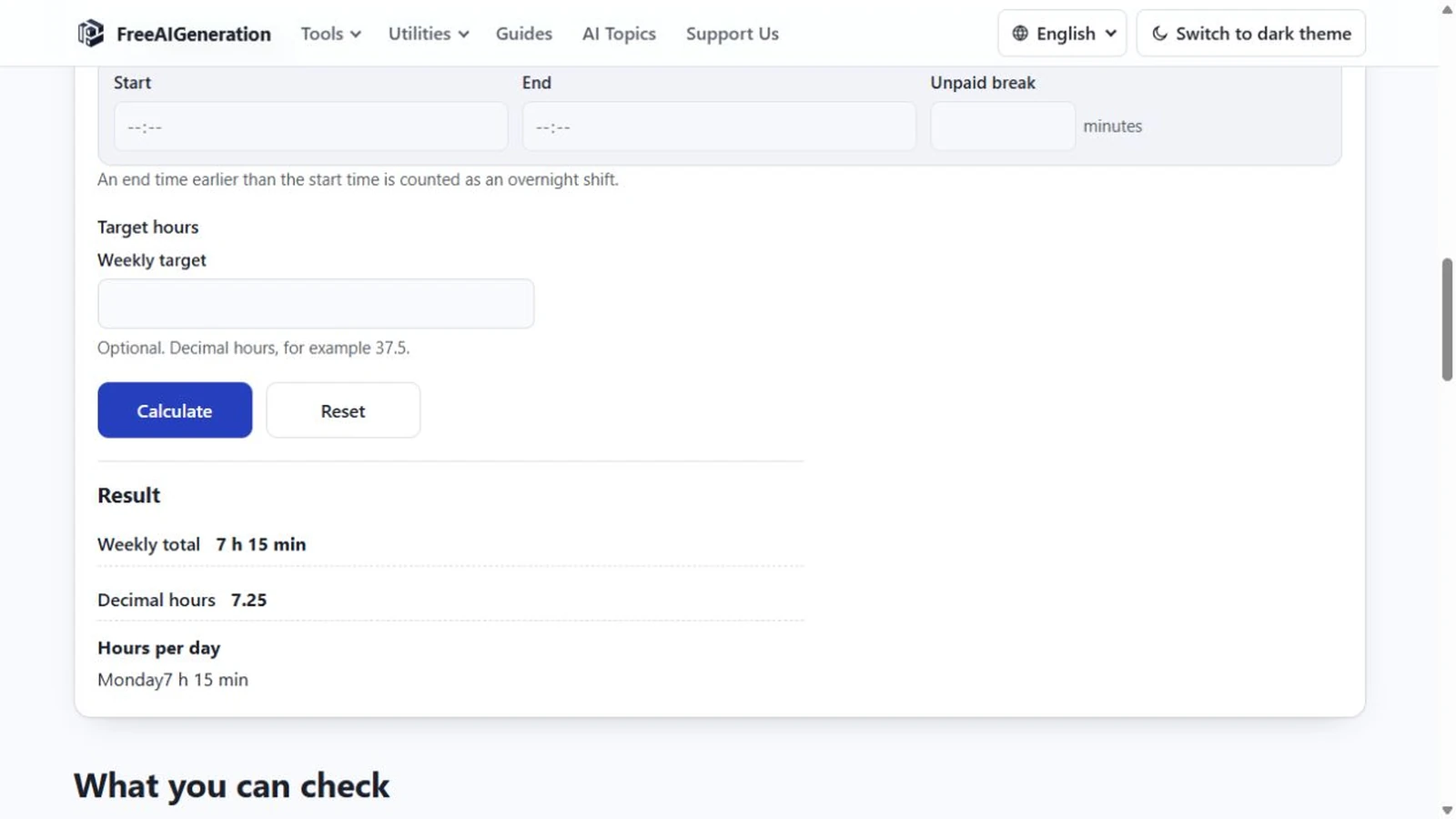Click the 'Optional. Decimal hours' hint text

[x=253, y=348]
